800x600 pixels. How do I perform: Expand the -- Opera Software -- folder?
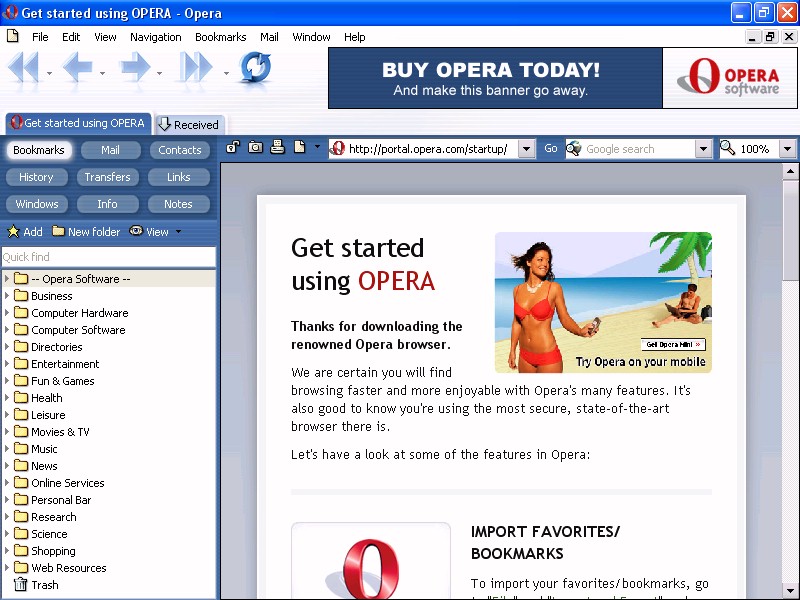coord(7,279)
